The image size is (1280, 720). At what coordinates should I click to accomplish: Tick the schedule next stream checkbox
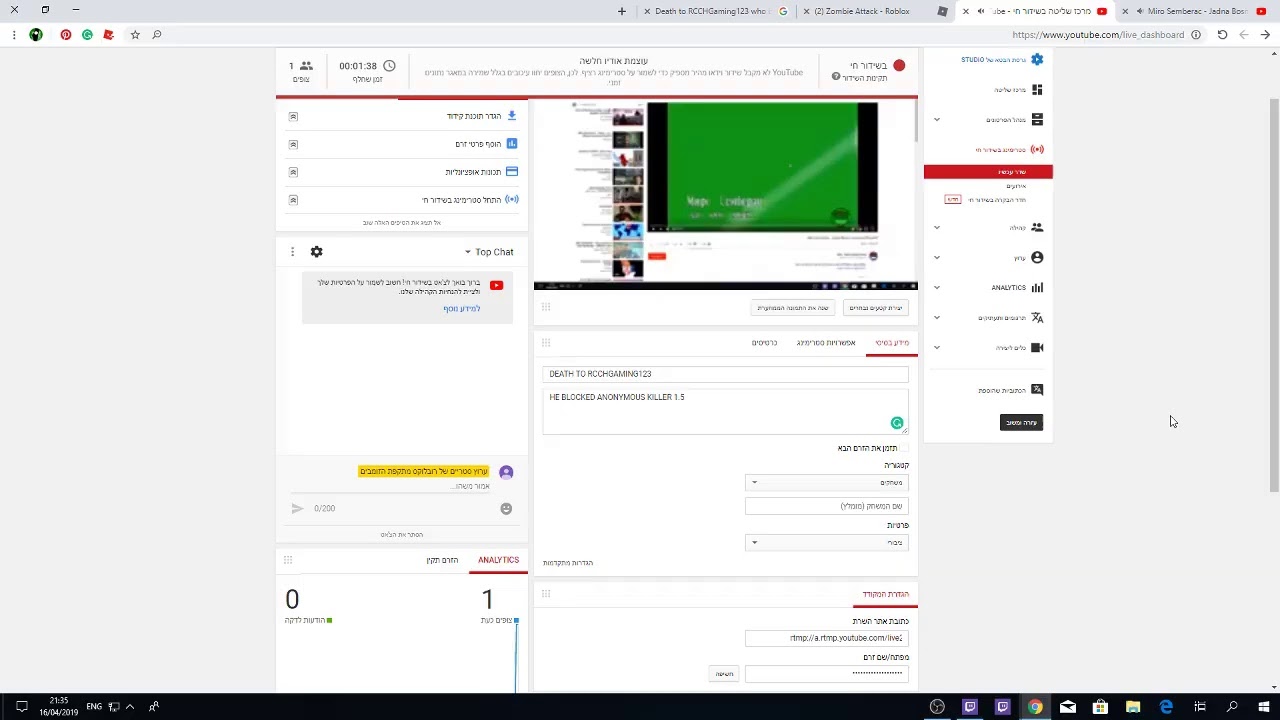(x=904, y=448)
